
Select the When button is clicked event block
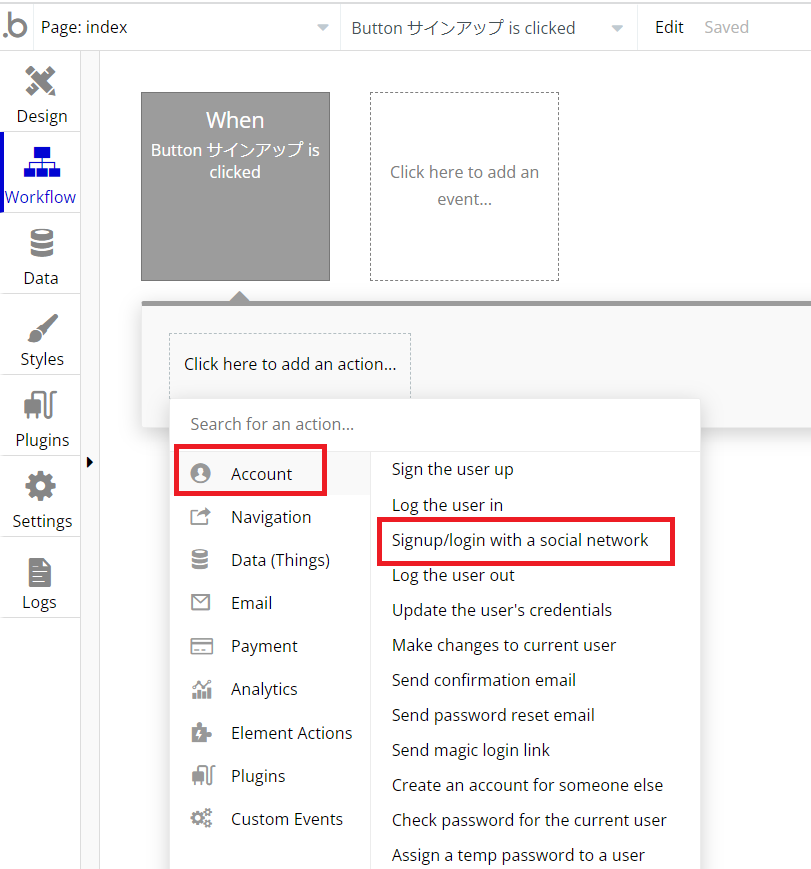(236, 186)
